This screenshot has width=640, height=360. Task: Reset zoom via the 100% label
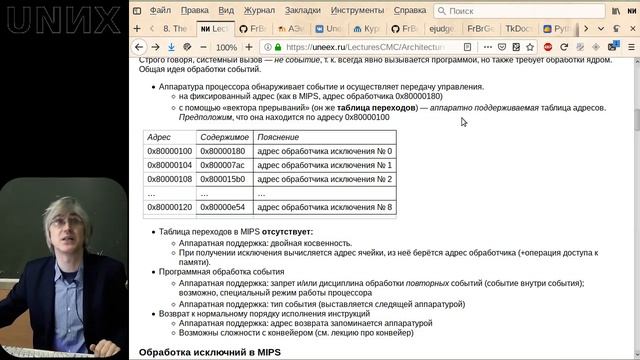(226, 47)
